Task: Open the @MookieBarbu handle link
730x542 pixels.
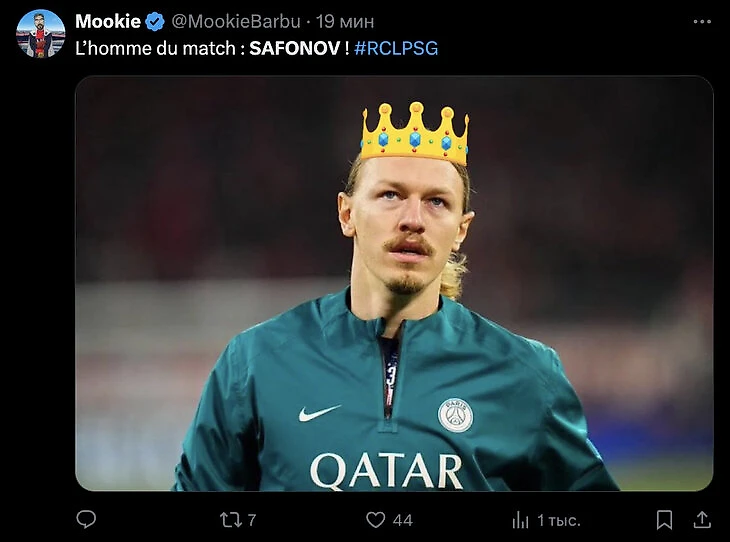Action: tap(228, 21)
